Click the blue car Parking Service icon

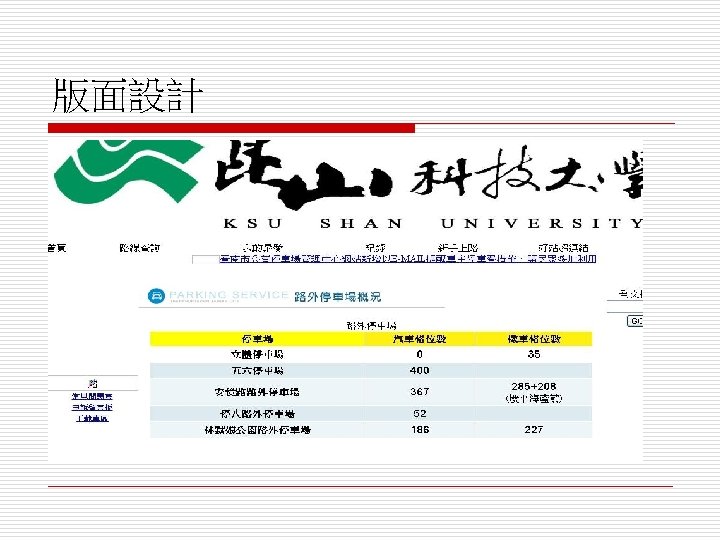(156, 296)
